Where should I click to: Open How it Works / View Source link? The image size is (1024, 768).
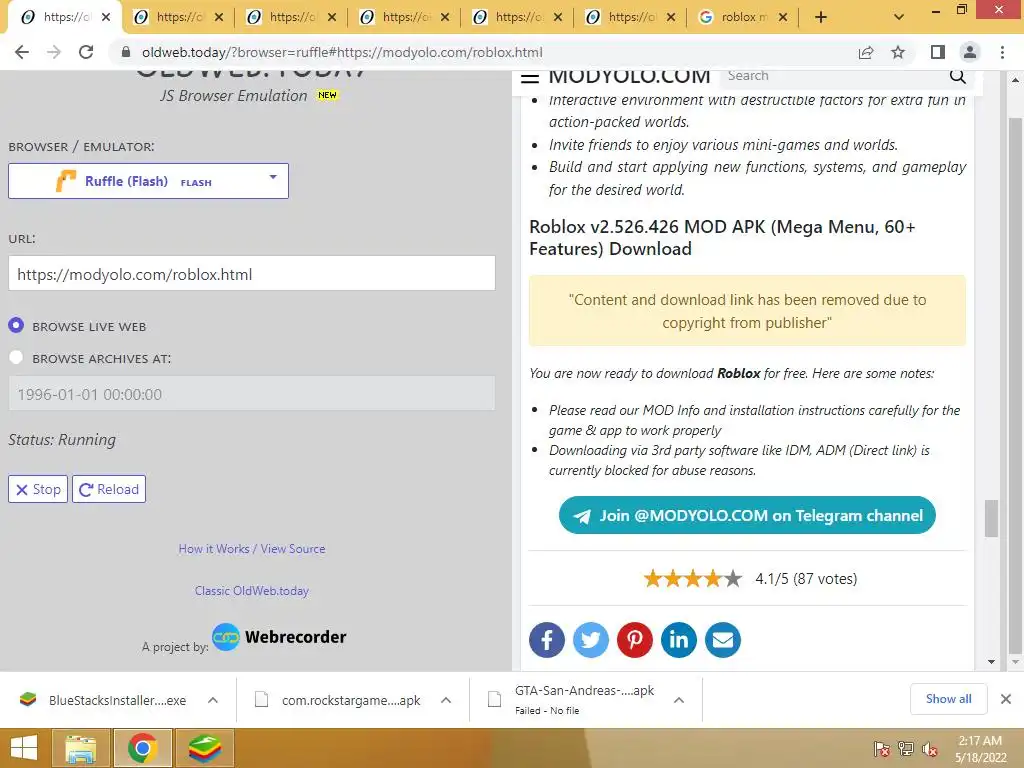[x=252, y=549]
